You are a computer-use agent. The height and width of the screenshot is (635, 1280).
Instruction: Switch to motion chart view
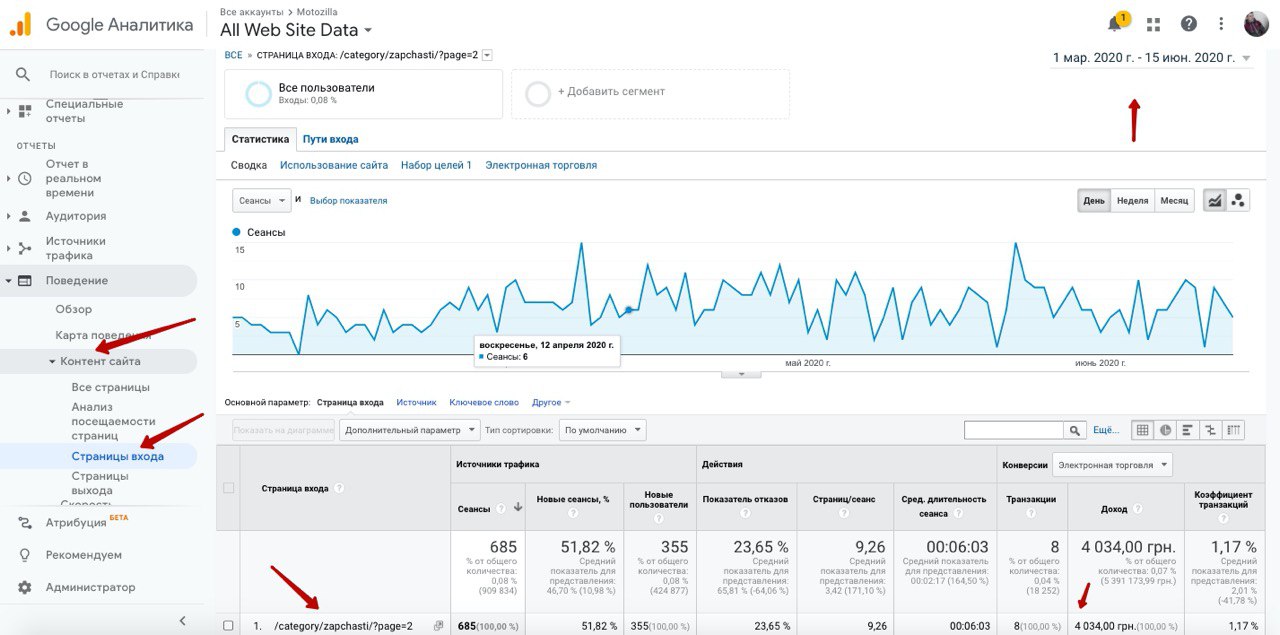(x=1238, y=200)
